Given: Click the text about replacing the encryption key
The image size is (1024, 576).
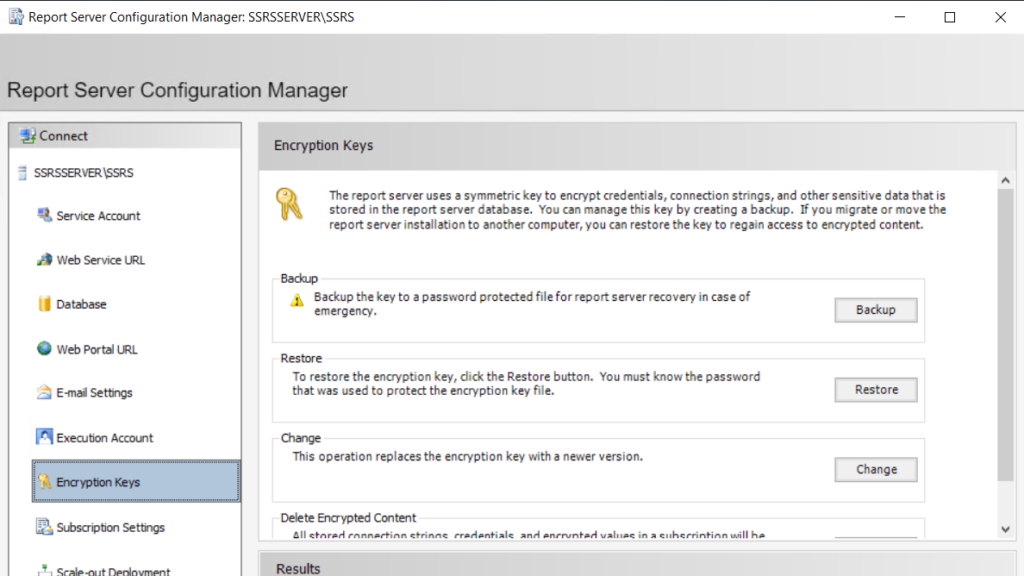Looking at the screenshot, I should [x=468, y=456].
